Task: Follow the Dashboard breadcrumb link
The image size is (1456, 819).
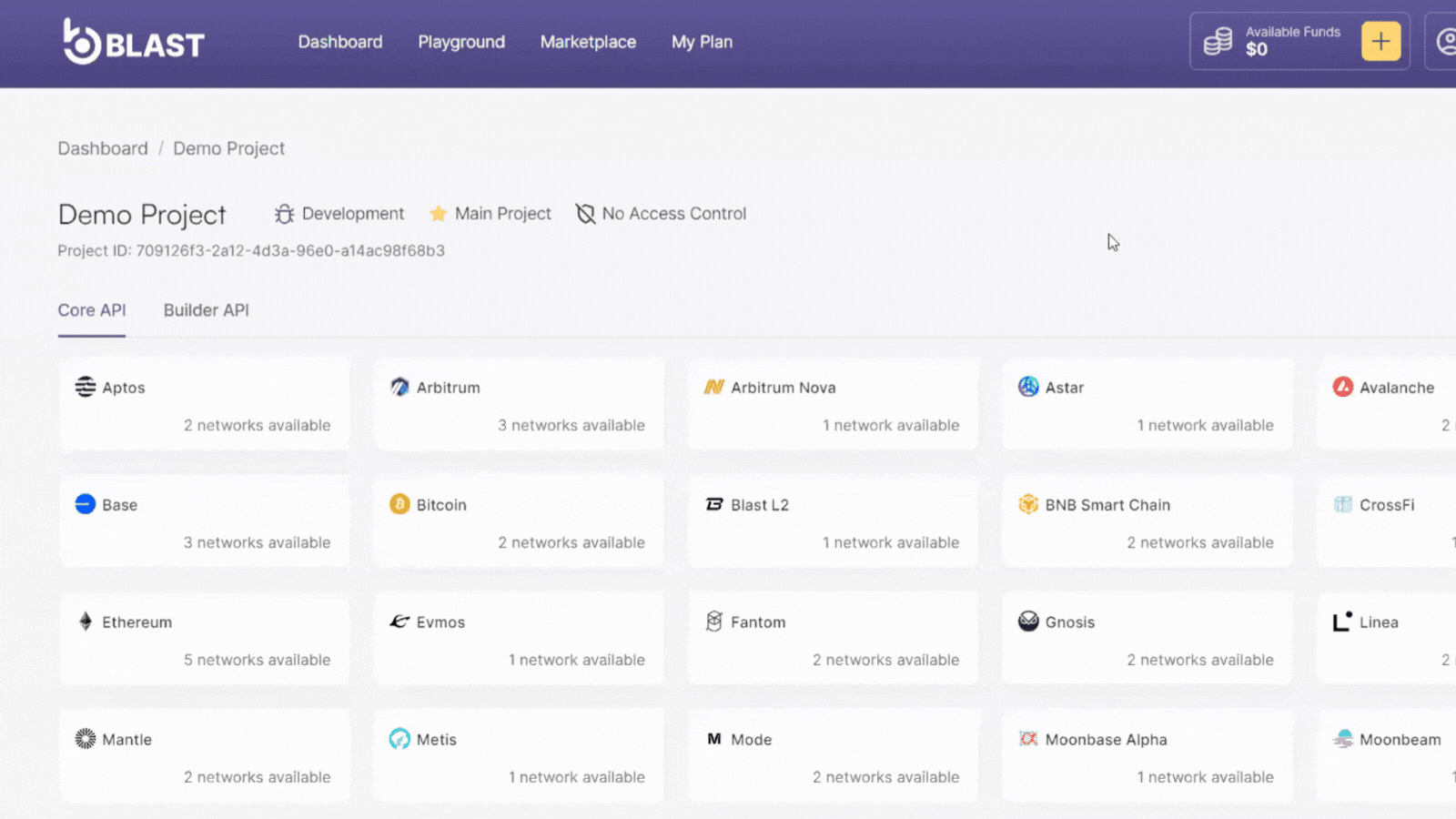Action: 103,148
